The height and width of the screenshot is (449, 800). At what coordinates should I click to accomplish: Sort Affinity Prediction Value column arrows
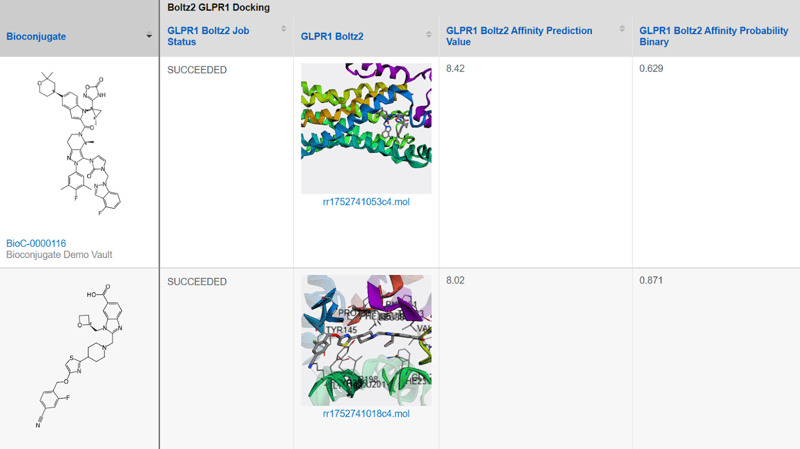click(x=622, y=29)
